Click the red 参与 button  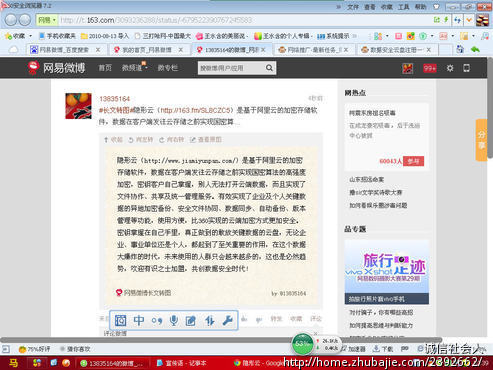[413, 161]
